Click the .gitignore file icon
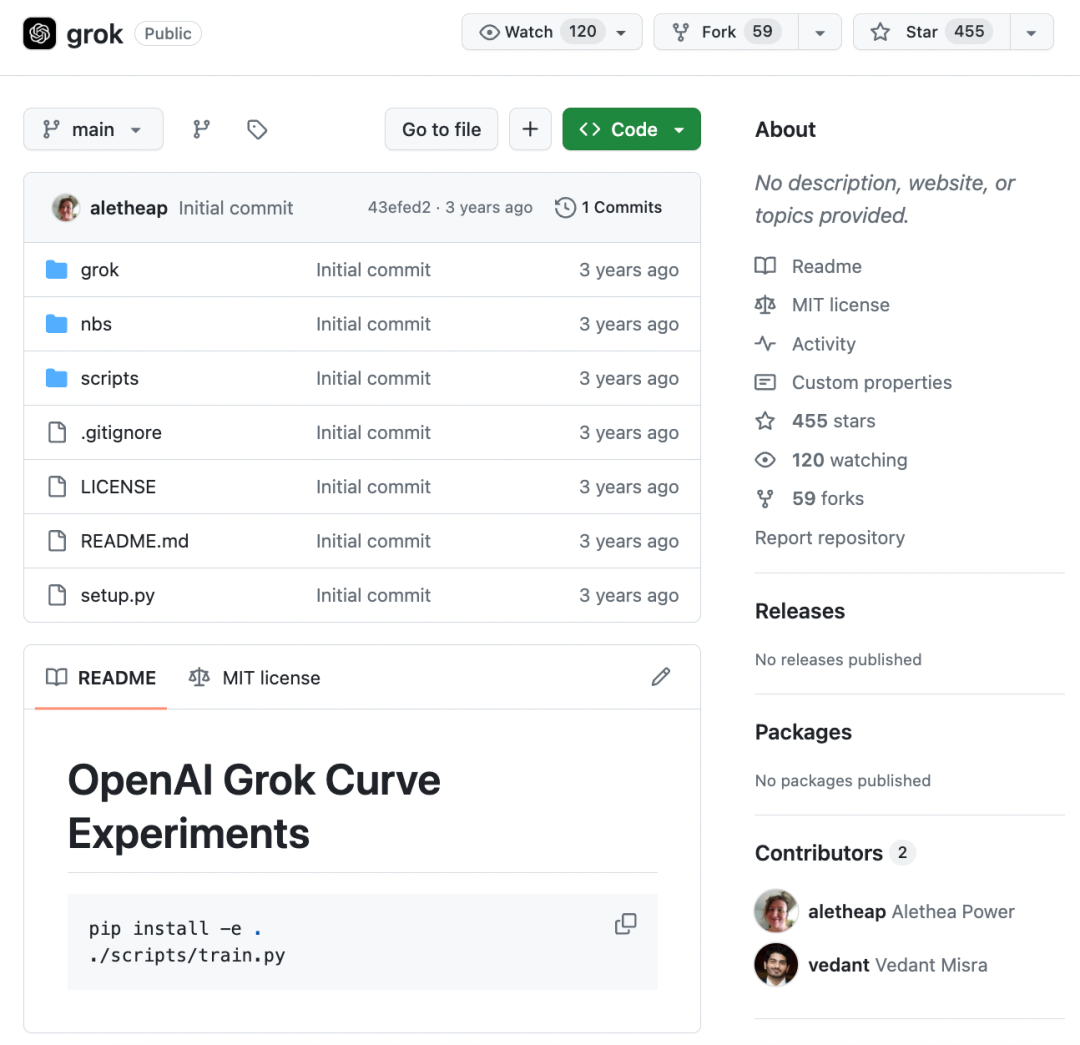This screenshot has width=1080, height=1045. [57, 432]
